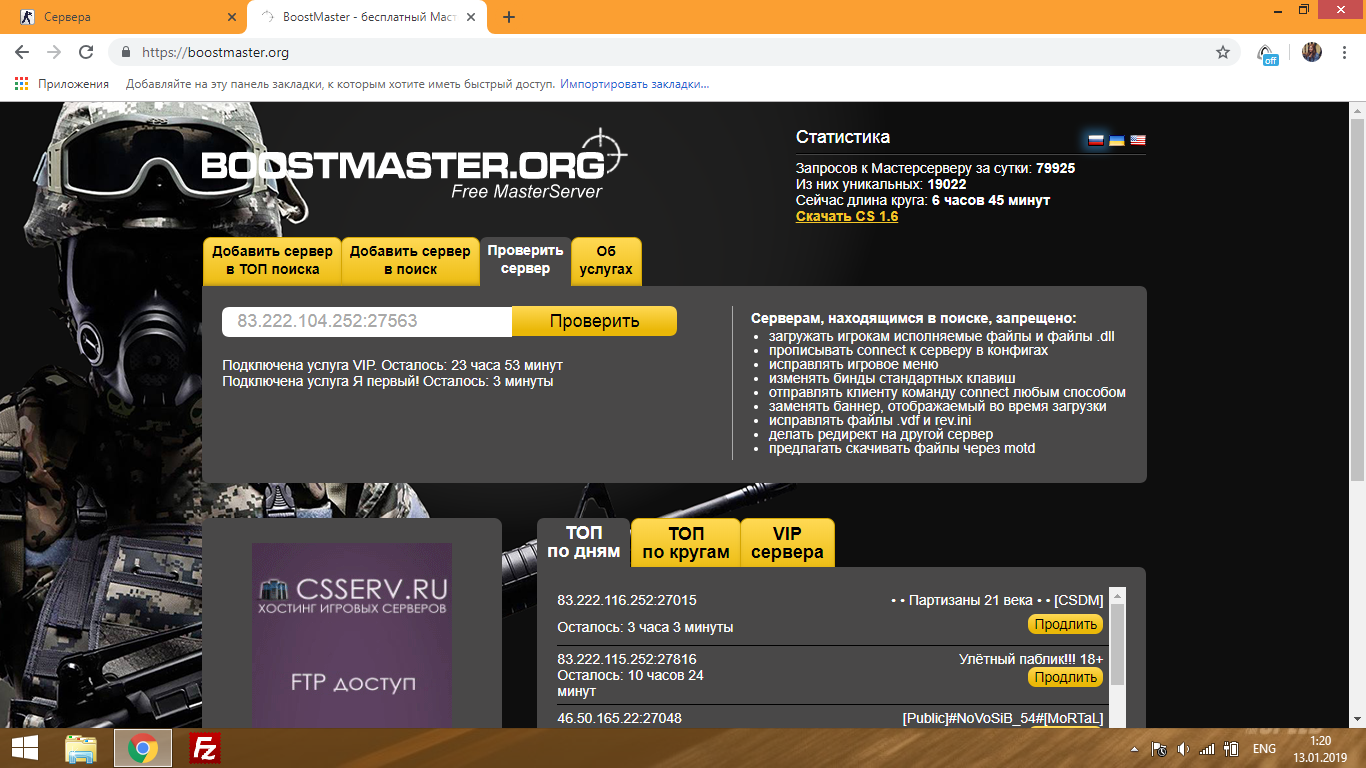Open the network signal icon in the tray
The width and height of the screenshot is (1366, 768).
point(1207,748)
